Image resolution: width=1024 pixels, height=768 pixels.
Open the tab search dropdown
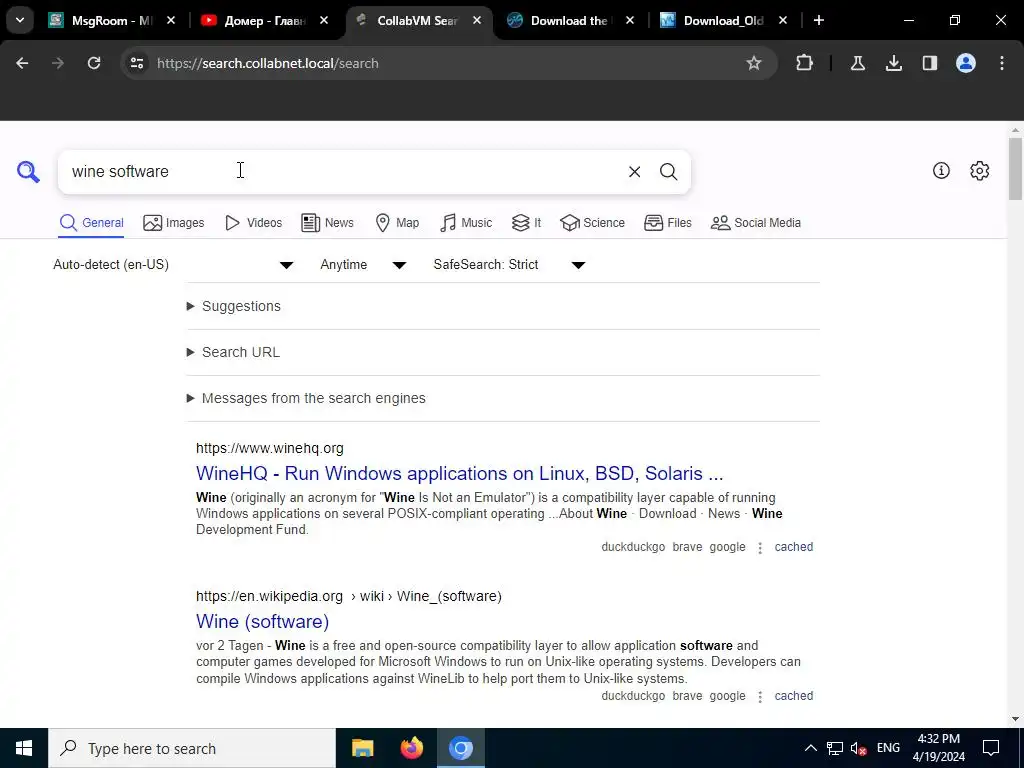click(x=20, y=20)
